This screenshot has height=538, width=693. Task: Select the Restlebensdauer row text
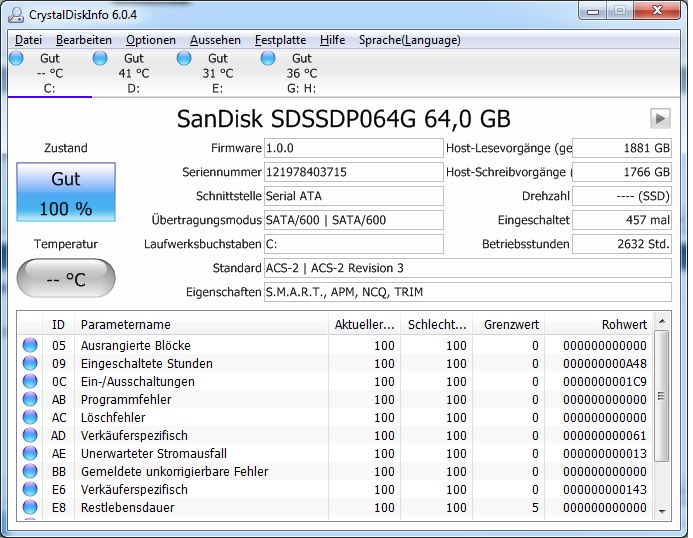127,507
